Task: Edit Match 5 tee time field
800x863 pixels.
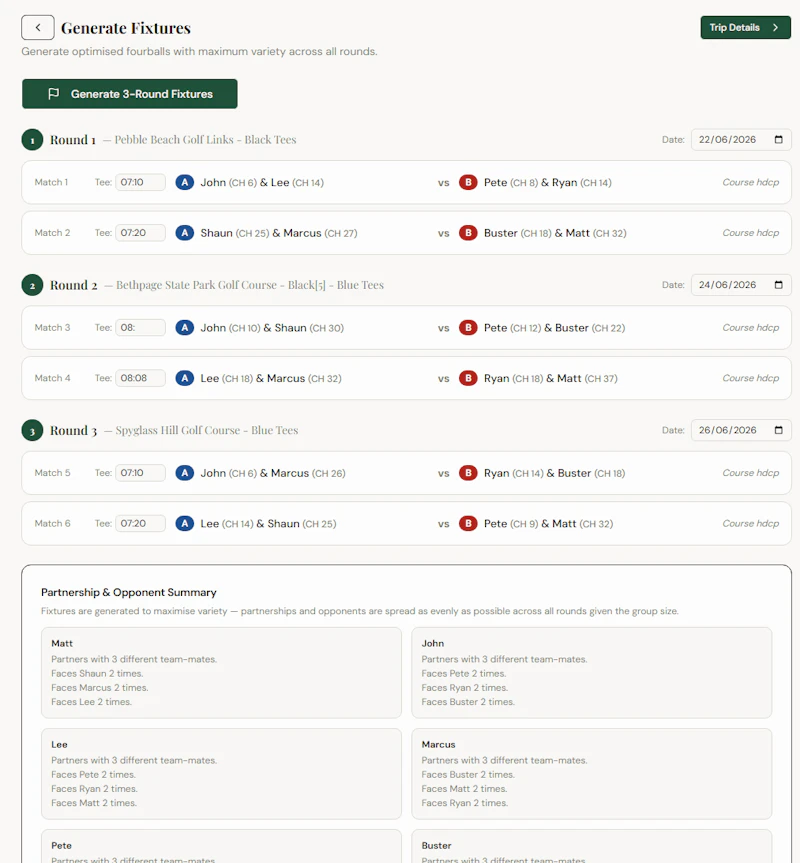Action: pos(140,473)
